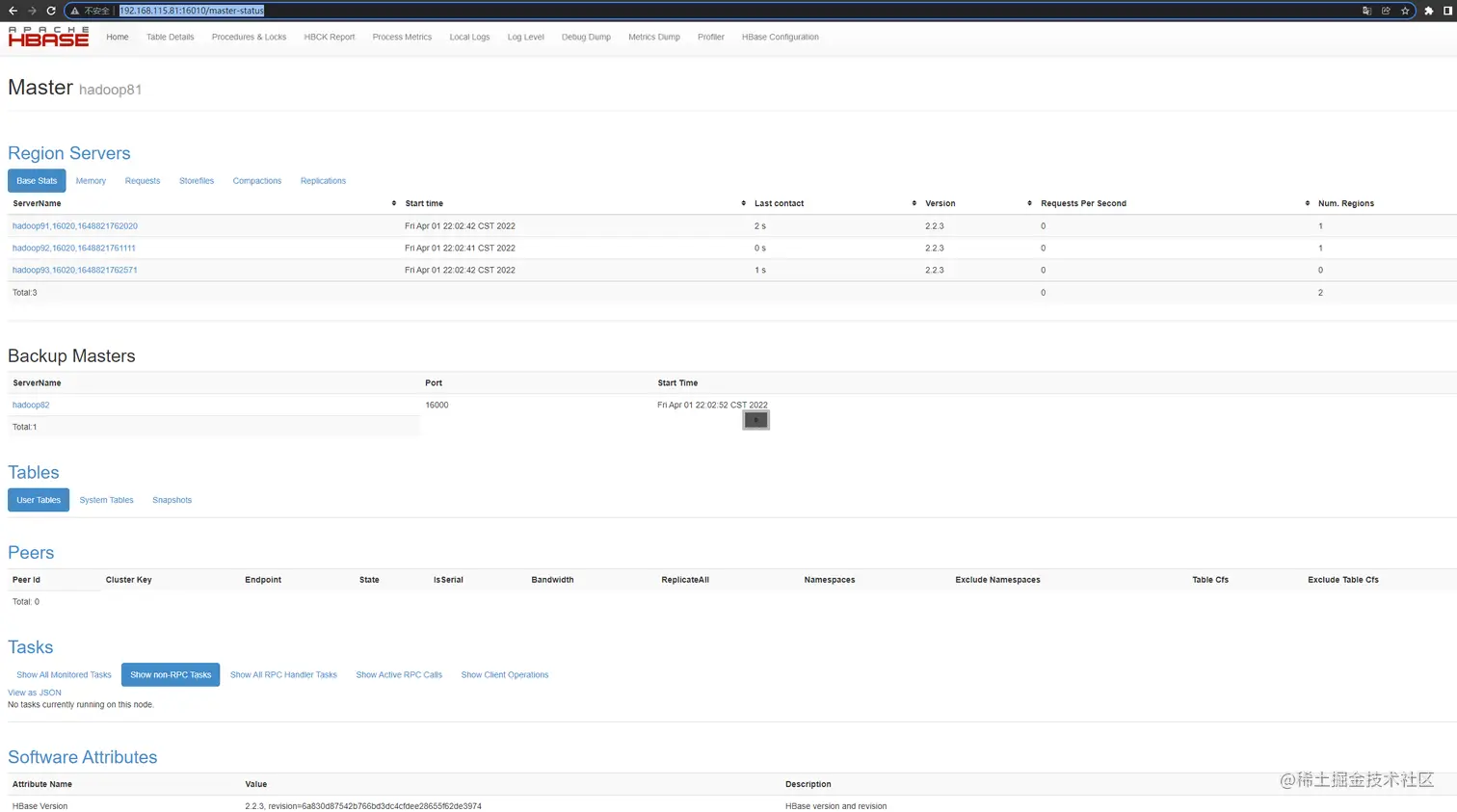This screenshot has height=812, width=1457.
Task: Click Show Active RPC Calls
Action: 399,675
